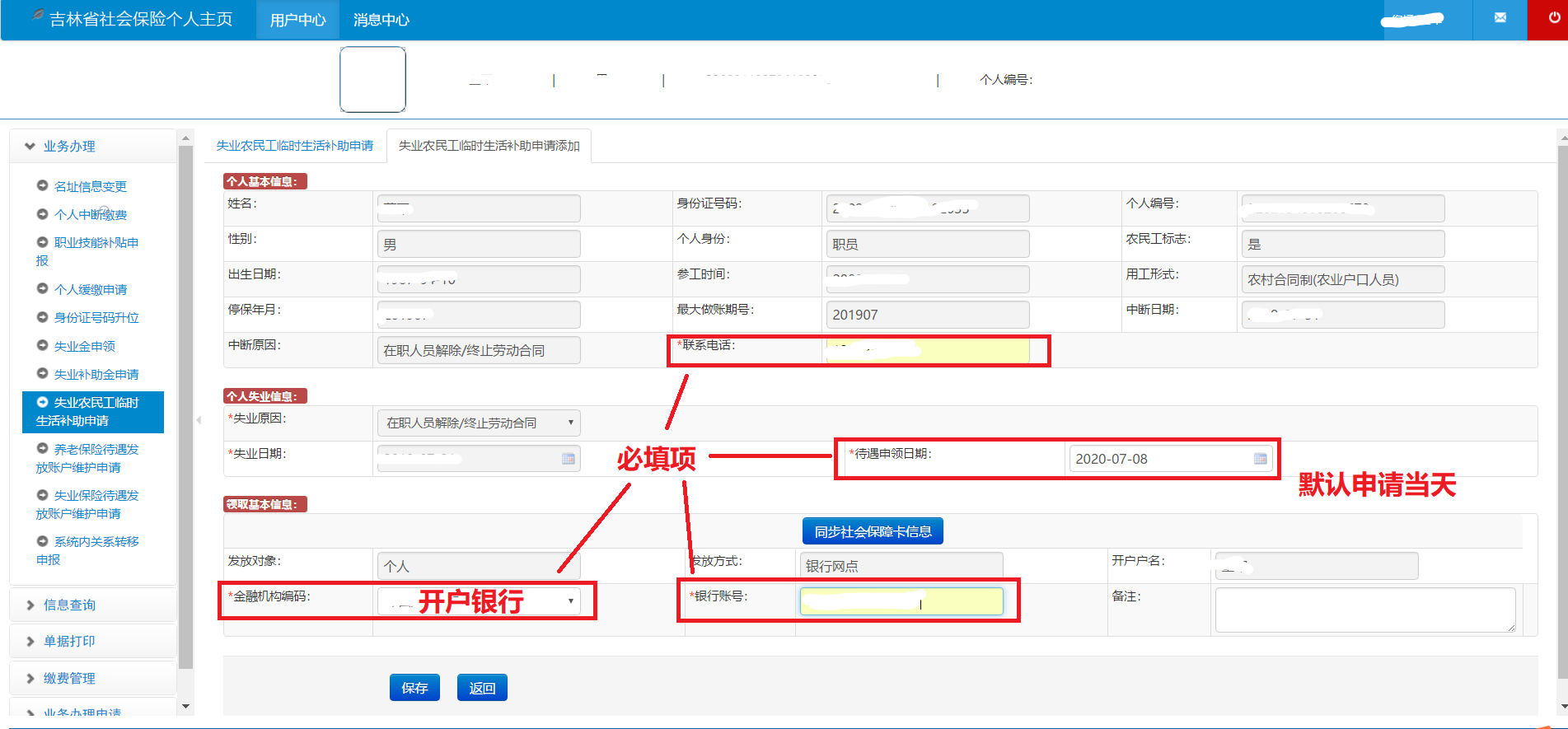Viewport: 1568px width, 729px height.
Task: Click the user avatar placeholder box
Action: 372,79
